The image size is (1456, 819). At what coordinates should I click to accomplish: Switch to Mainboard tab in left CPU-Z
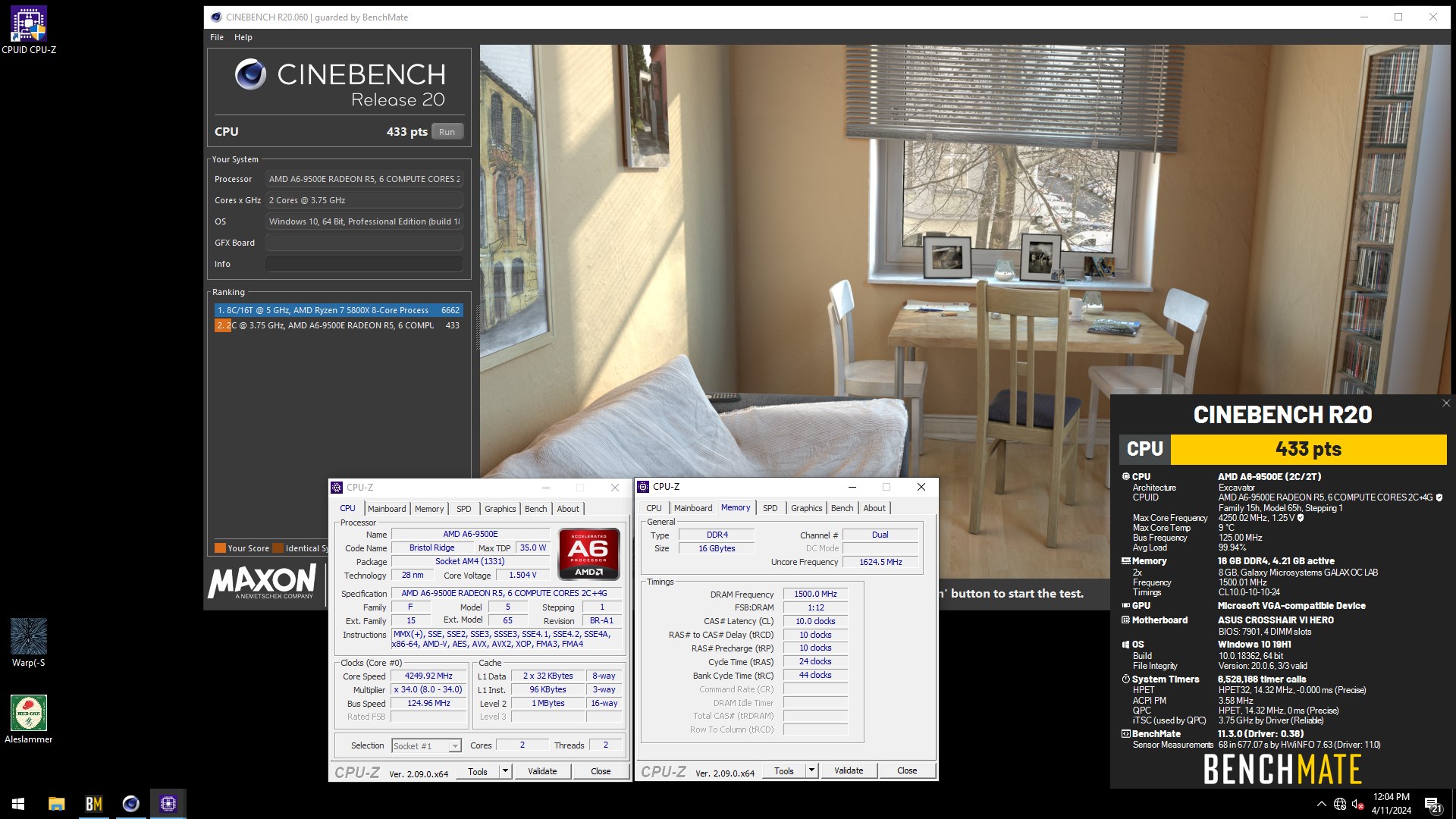(387, 509)
